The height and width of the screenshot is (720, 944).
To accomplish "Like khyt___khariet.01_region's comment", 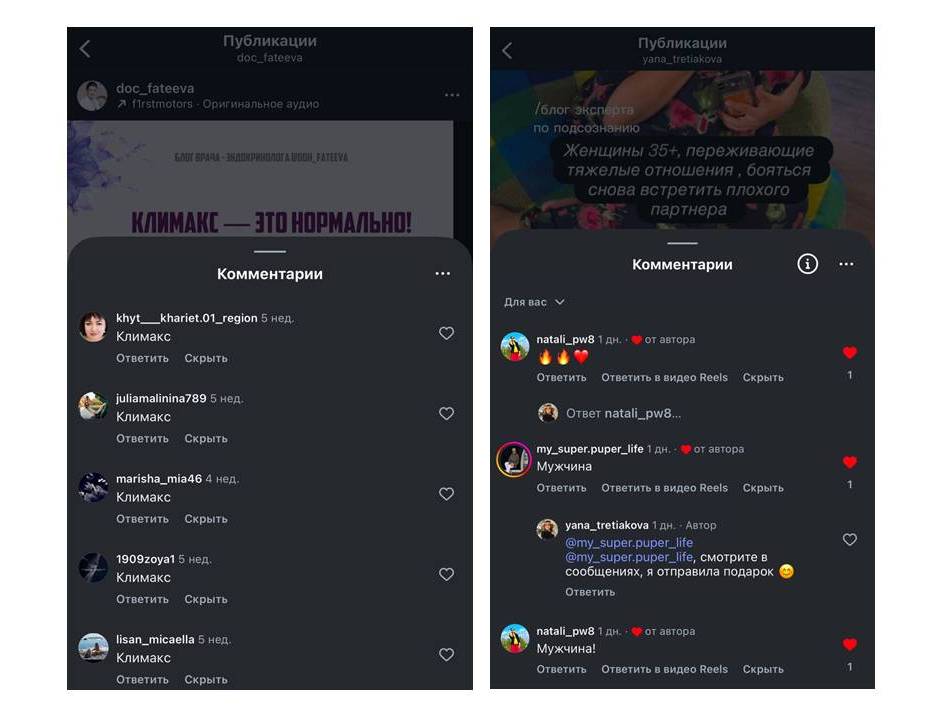I will (446, 333).
